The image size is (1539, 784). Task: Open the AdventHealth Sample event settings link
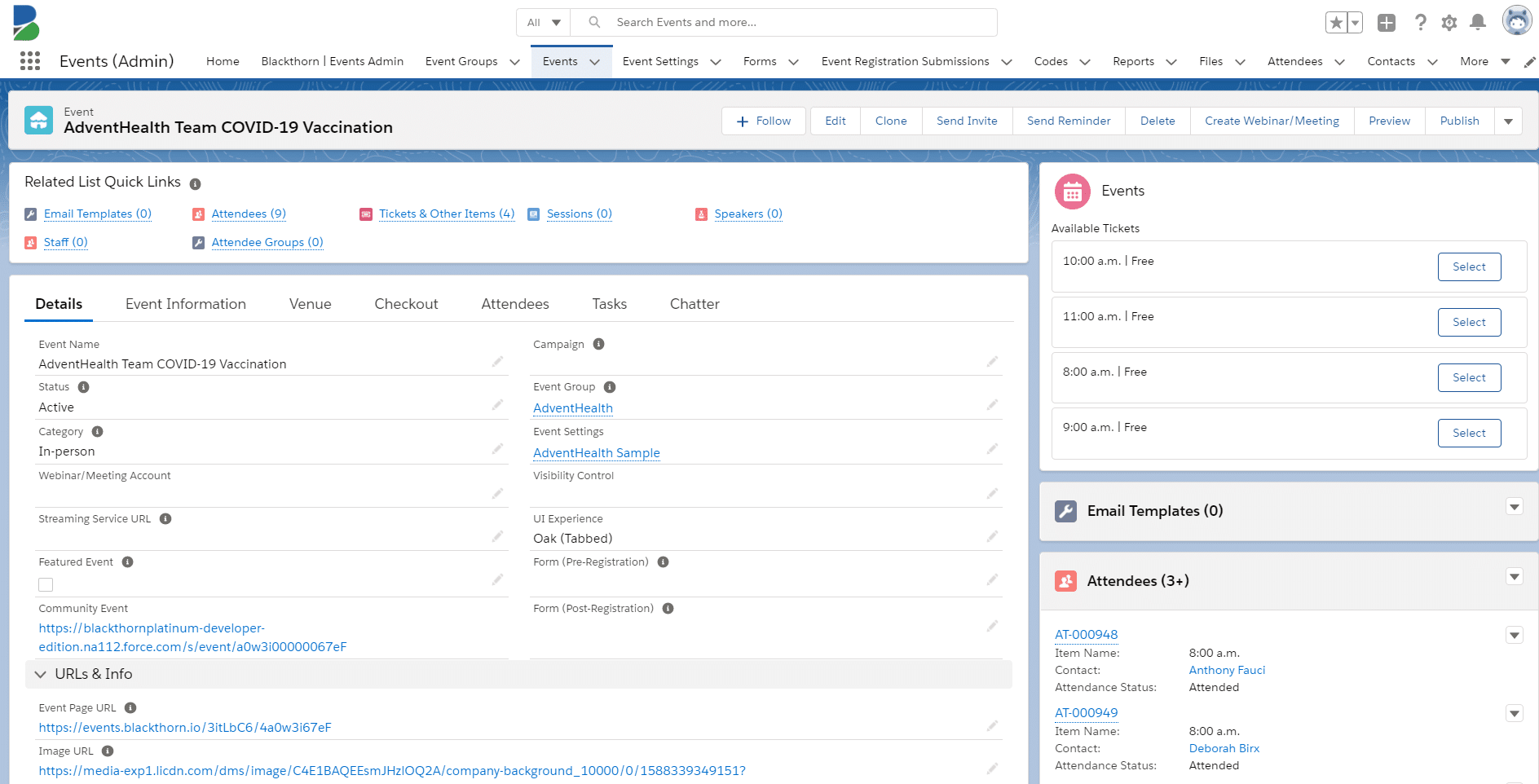pos(597,453)
